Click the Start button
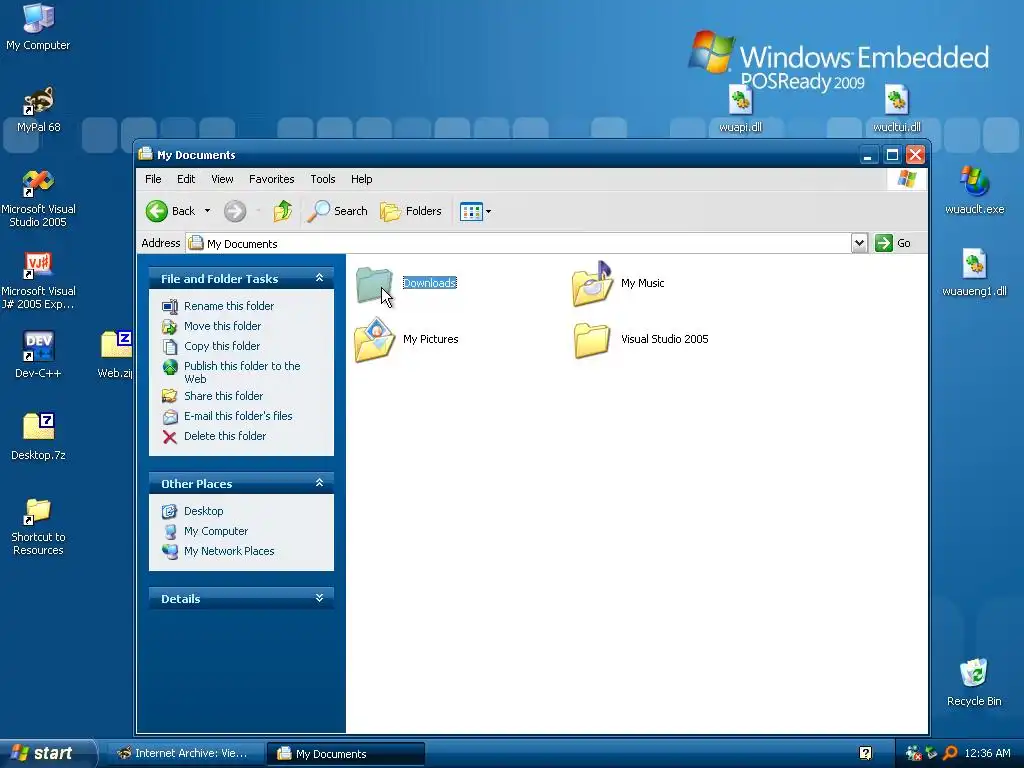 (x=47, y=753)
